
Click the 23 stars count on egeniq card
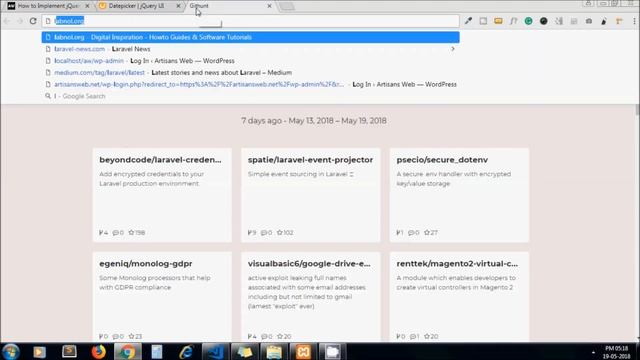(x=135, y=336)
